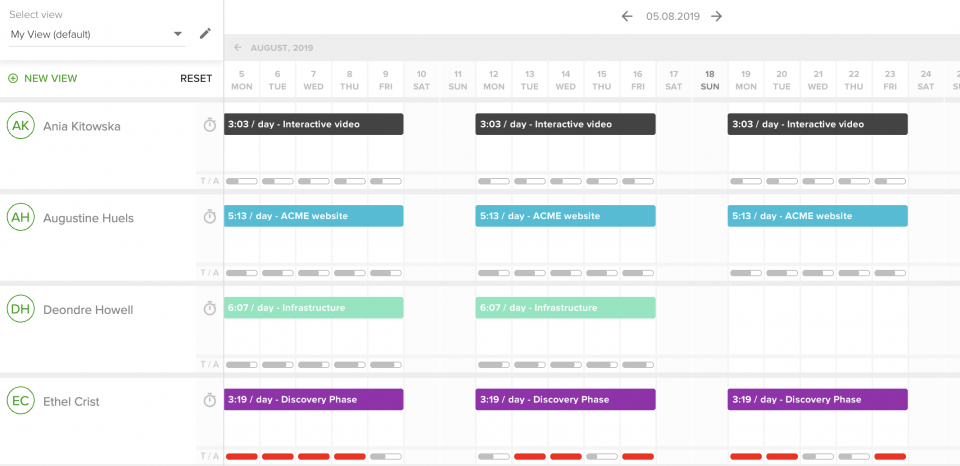960x466 pixels.
Task: Select Infrastructure booking starting Aug 5
Action: (313, 308)
